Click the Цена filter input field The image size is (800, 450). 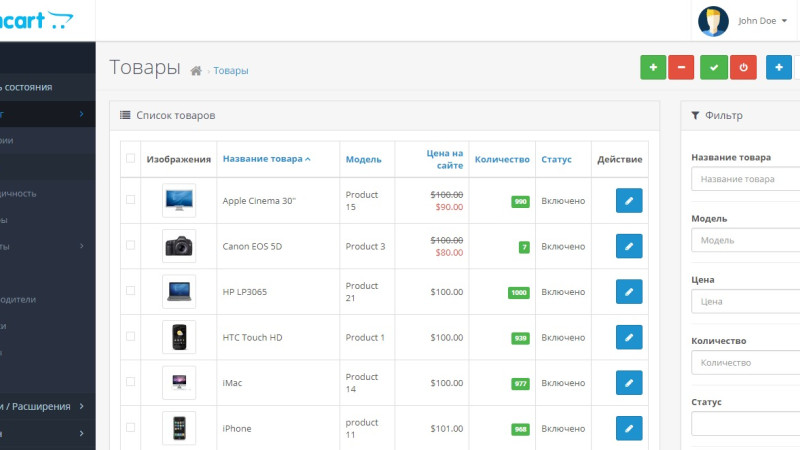(745, 302)
